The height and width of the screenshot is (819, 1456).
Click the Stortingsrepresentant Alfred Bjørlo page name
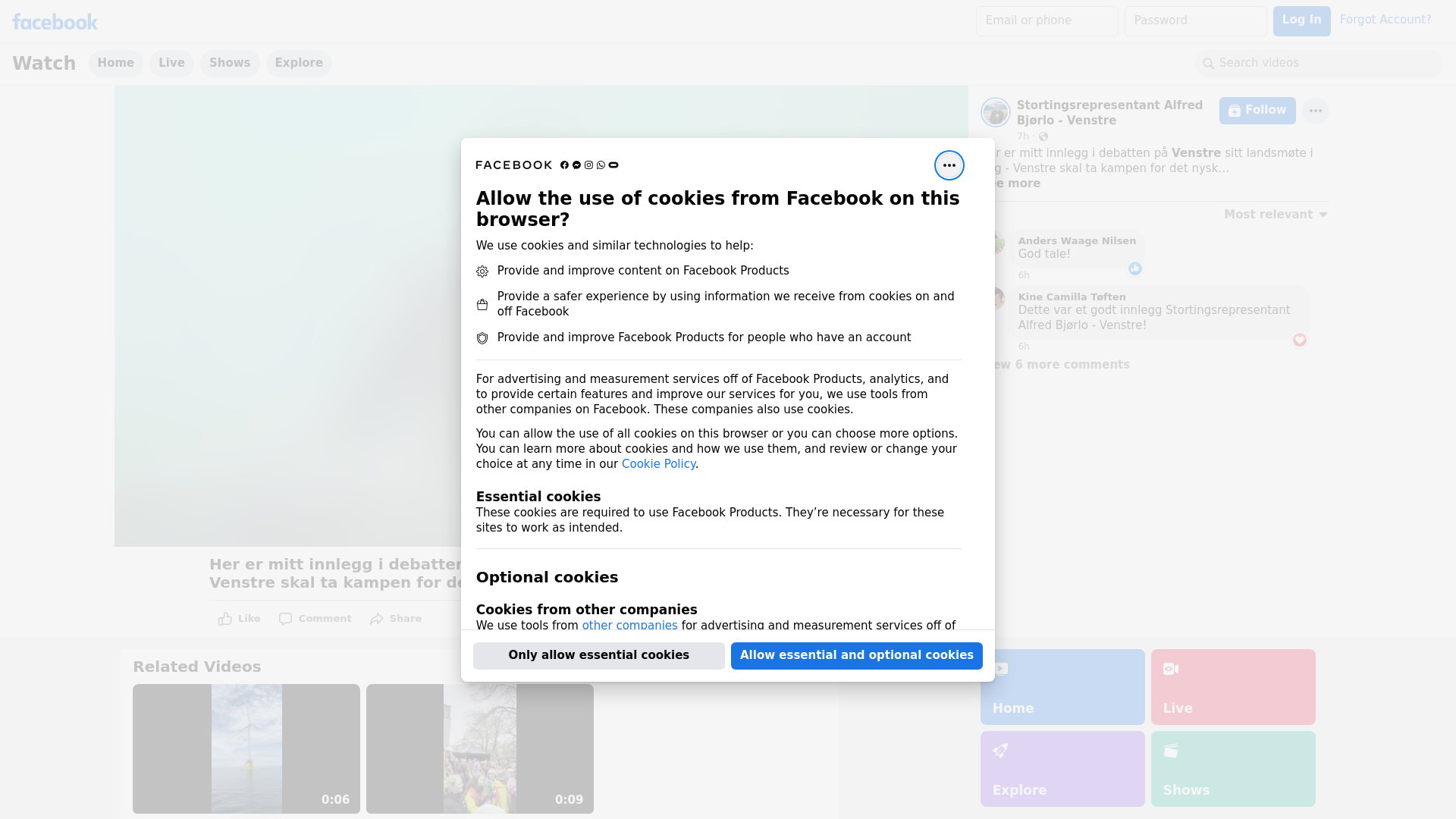(1109, 113)
